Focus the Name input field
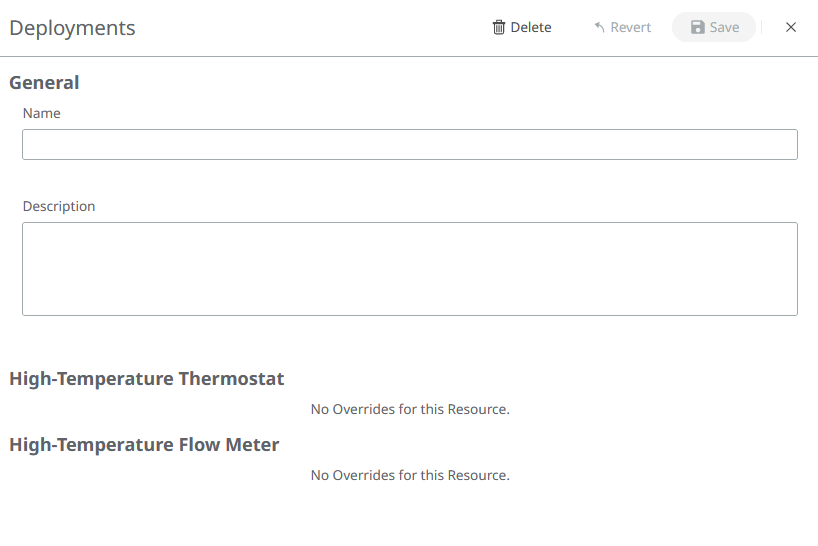The image size is (818, 546). pyautogui.click(x=409, y=145)
